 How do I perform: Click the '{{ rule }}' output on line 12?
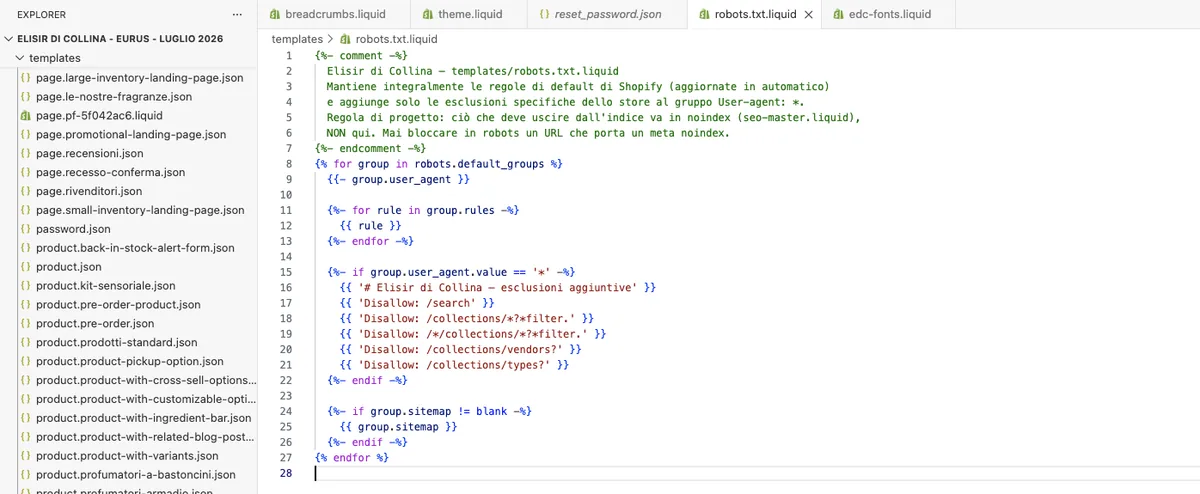[370, 226]
